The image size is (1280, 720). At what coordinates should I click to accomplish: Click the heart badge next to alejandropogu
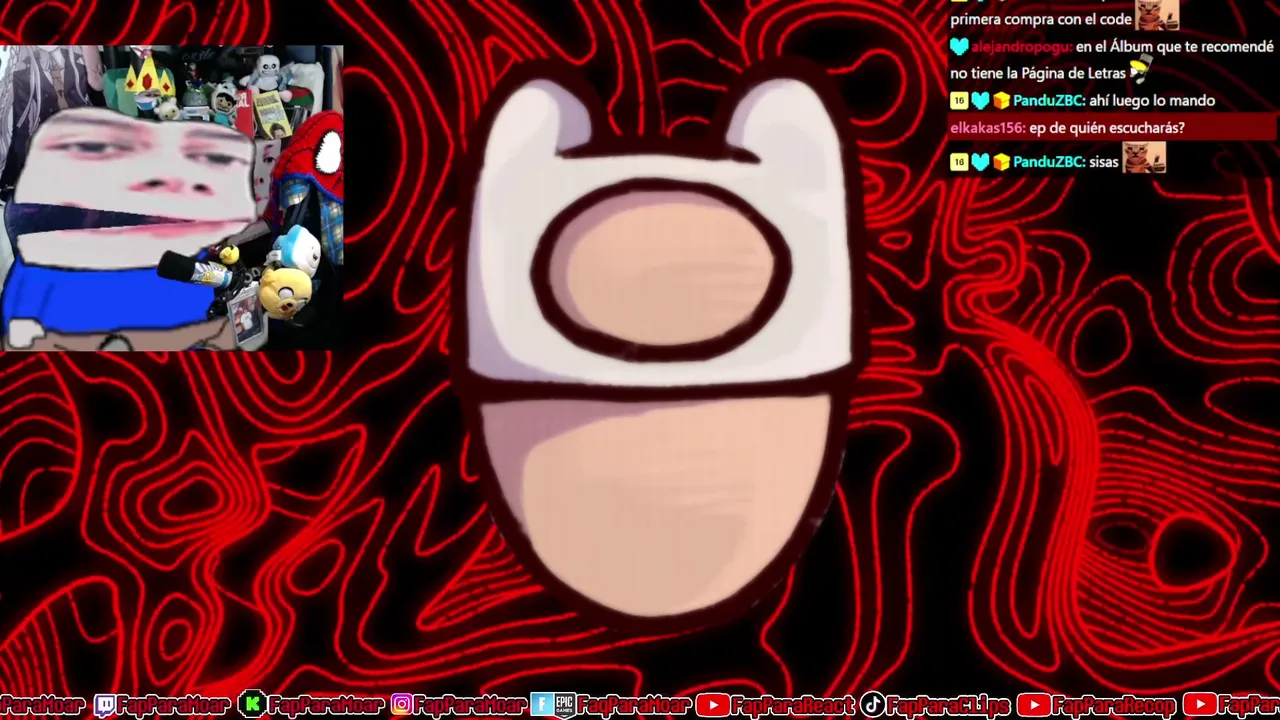pos(959,46)
